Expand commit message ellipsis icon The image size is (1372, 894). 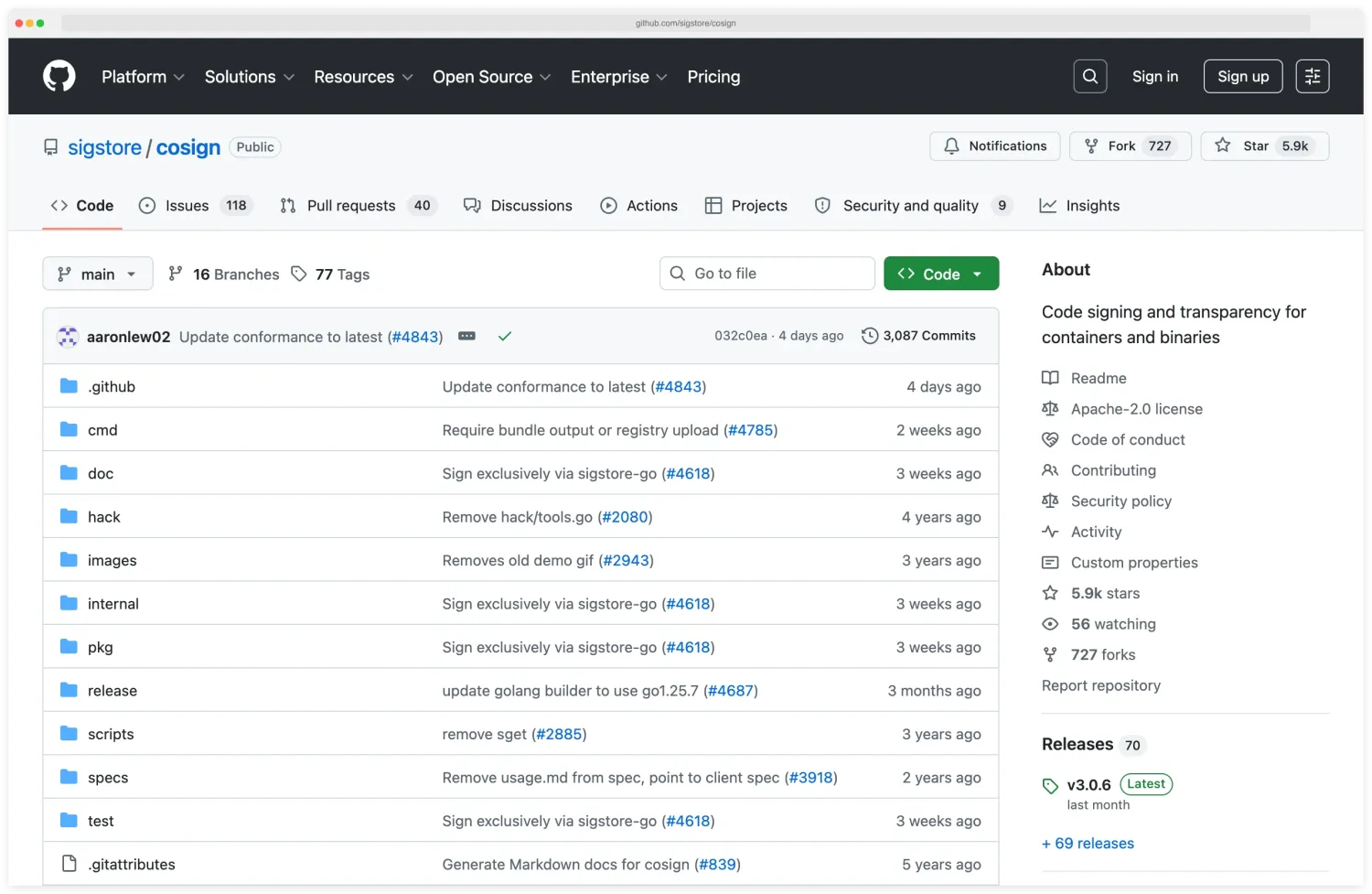[x=466, y=336]
